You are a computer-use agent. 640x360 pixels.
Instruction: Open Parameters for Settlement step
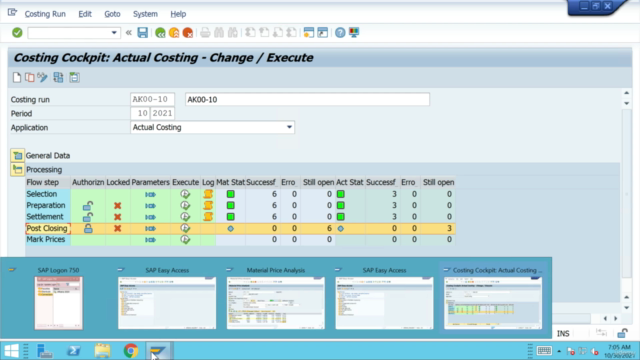(150, 217)
